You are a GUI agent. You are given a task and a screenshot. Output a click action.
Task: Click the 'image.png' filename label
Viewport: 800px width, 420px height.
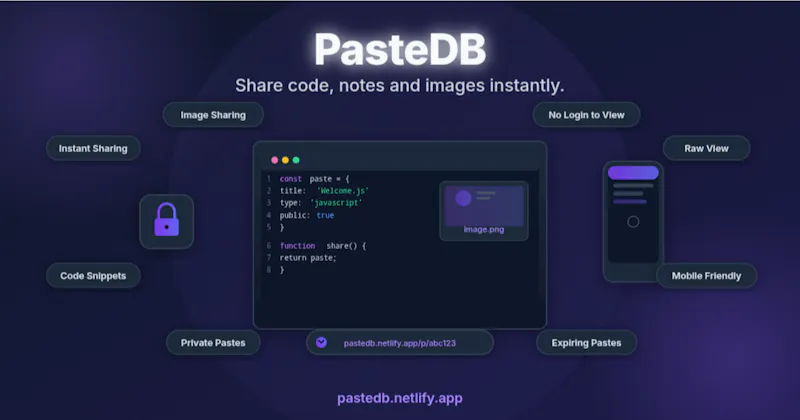coord(484,230)
